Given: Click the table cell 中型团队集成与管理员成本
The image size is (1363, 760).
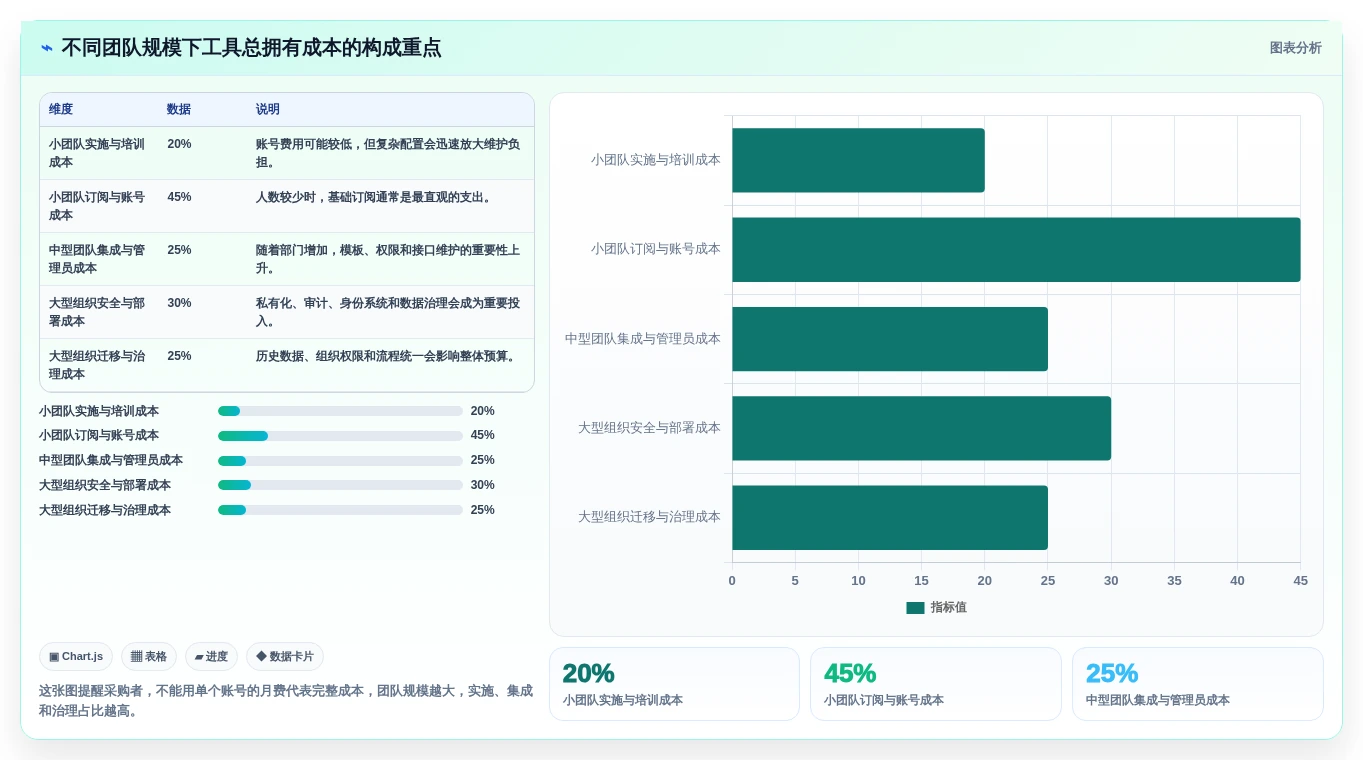Looking at the screenshot, I should (97, 259).
